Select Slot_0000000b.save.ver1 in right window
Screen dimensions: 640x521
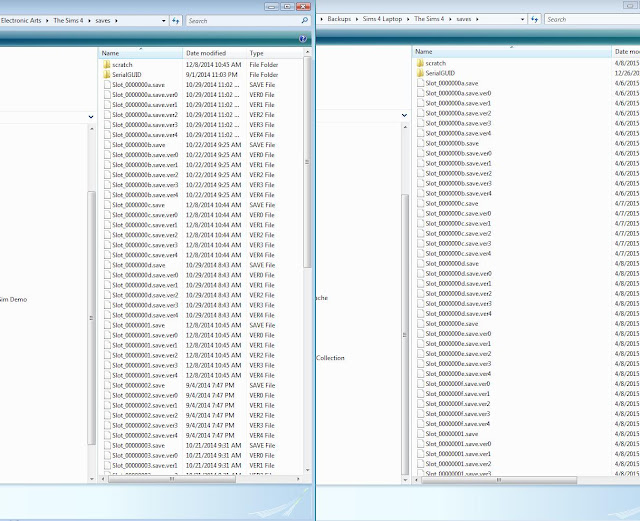(x=458, y=163)
